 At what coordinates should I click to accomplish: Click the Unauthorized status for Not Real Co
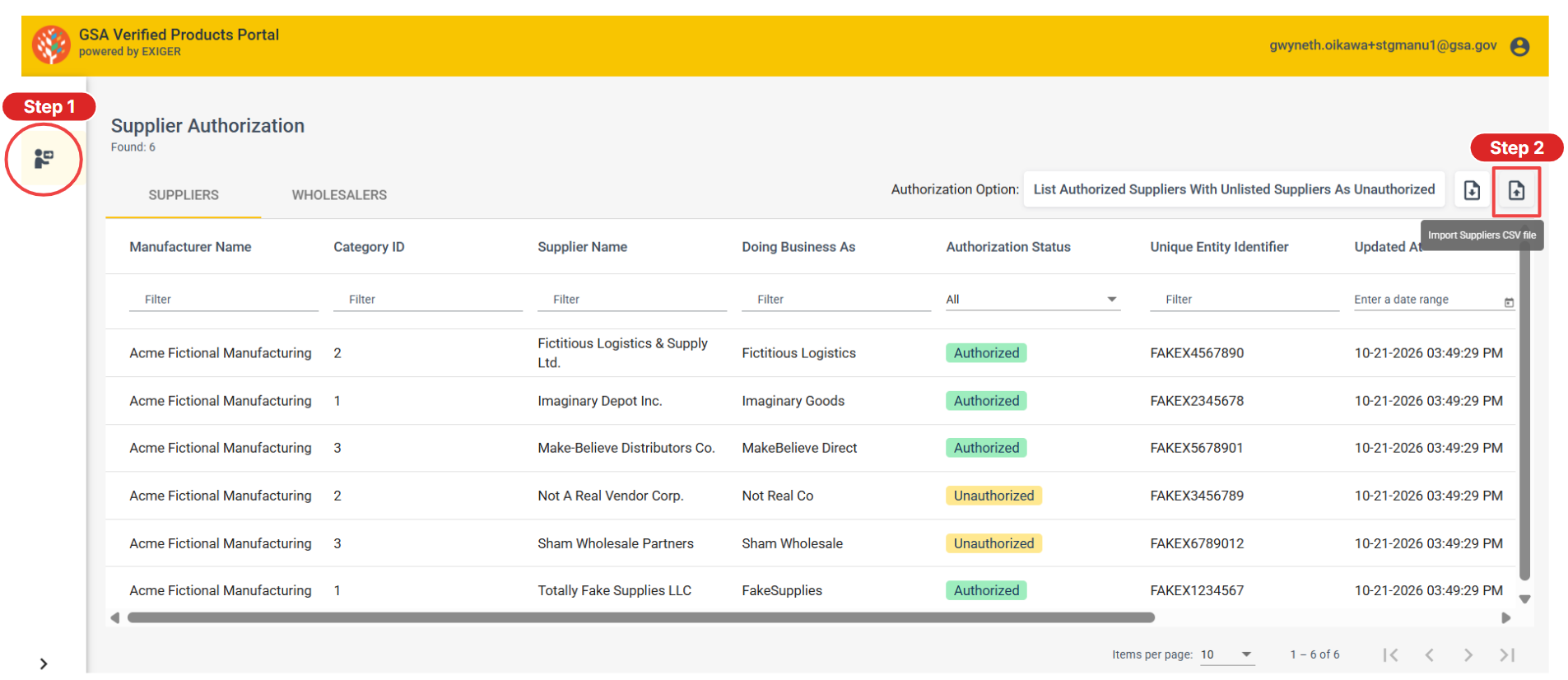tap(993, 496)
